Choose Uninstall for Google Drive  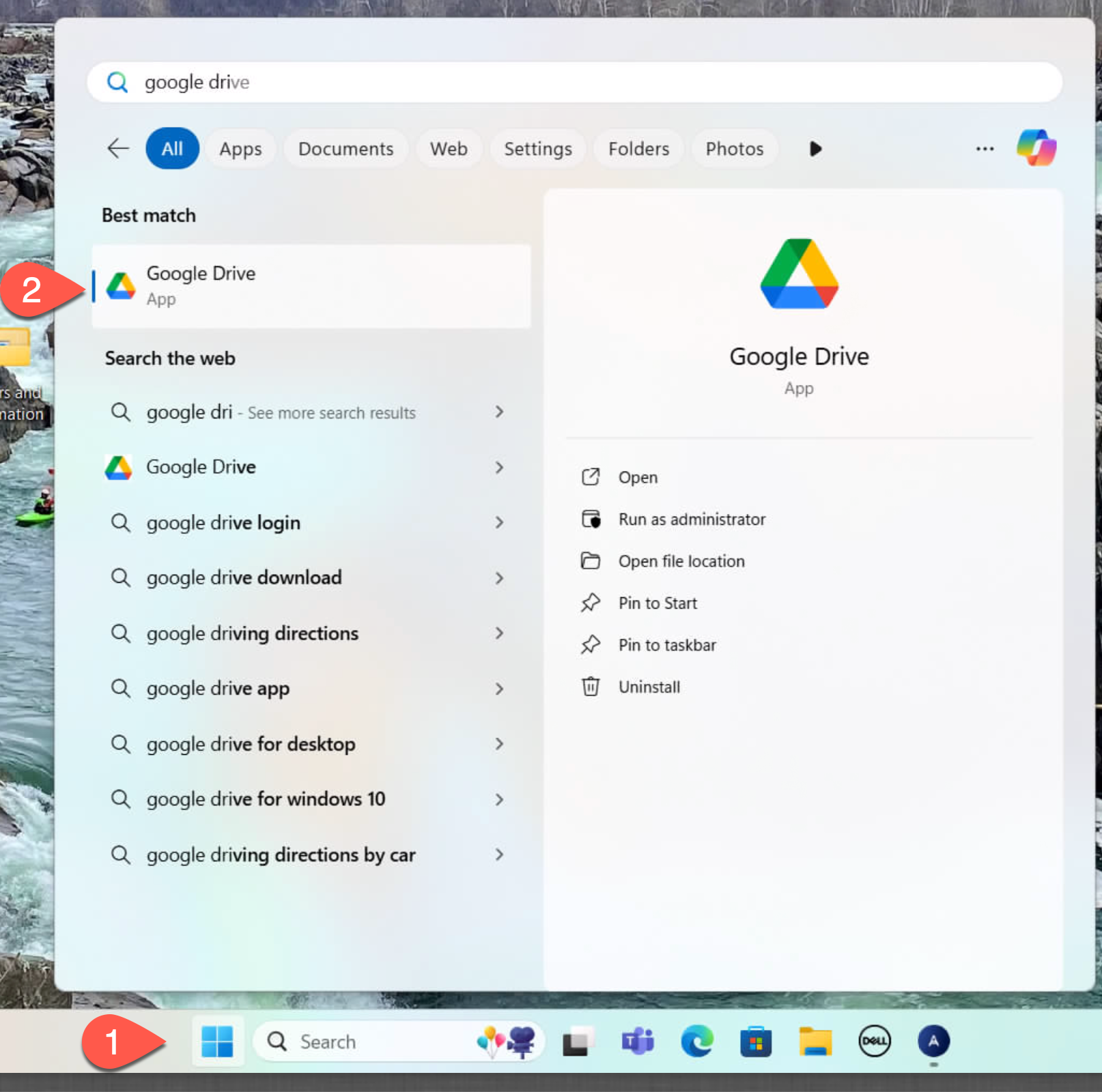649,687
